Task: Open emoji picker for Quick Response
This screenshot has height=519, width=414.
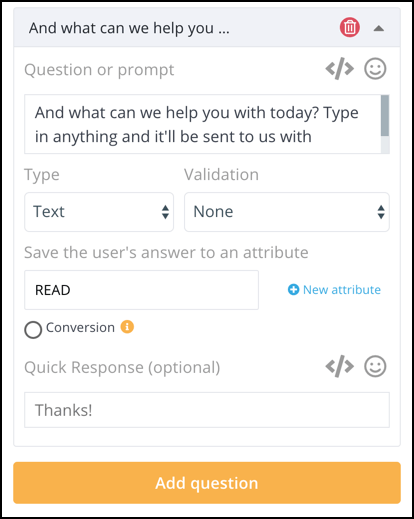Action: (x=375, y=367)
